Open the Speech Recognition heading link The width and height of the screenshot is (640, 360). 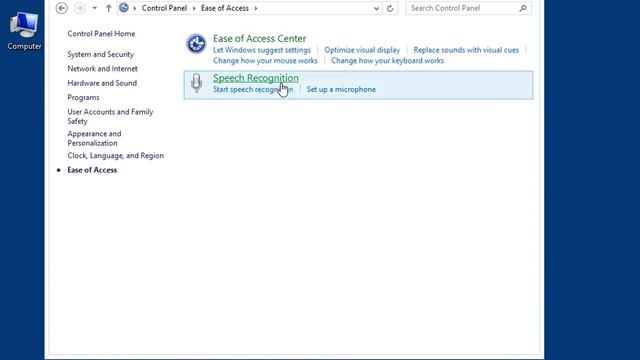click(x=256, y=78)
